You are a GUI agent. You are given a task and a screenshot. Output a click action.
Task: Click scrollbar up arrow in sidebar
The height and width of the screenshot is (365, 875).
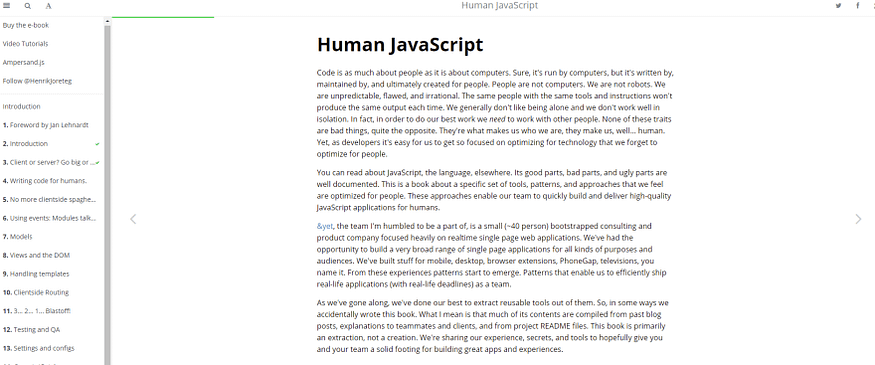coord(108,21)
